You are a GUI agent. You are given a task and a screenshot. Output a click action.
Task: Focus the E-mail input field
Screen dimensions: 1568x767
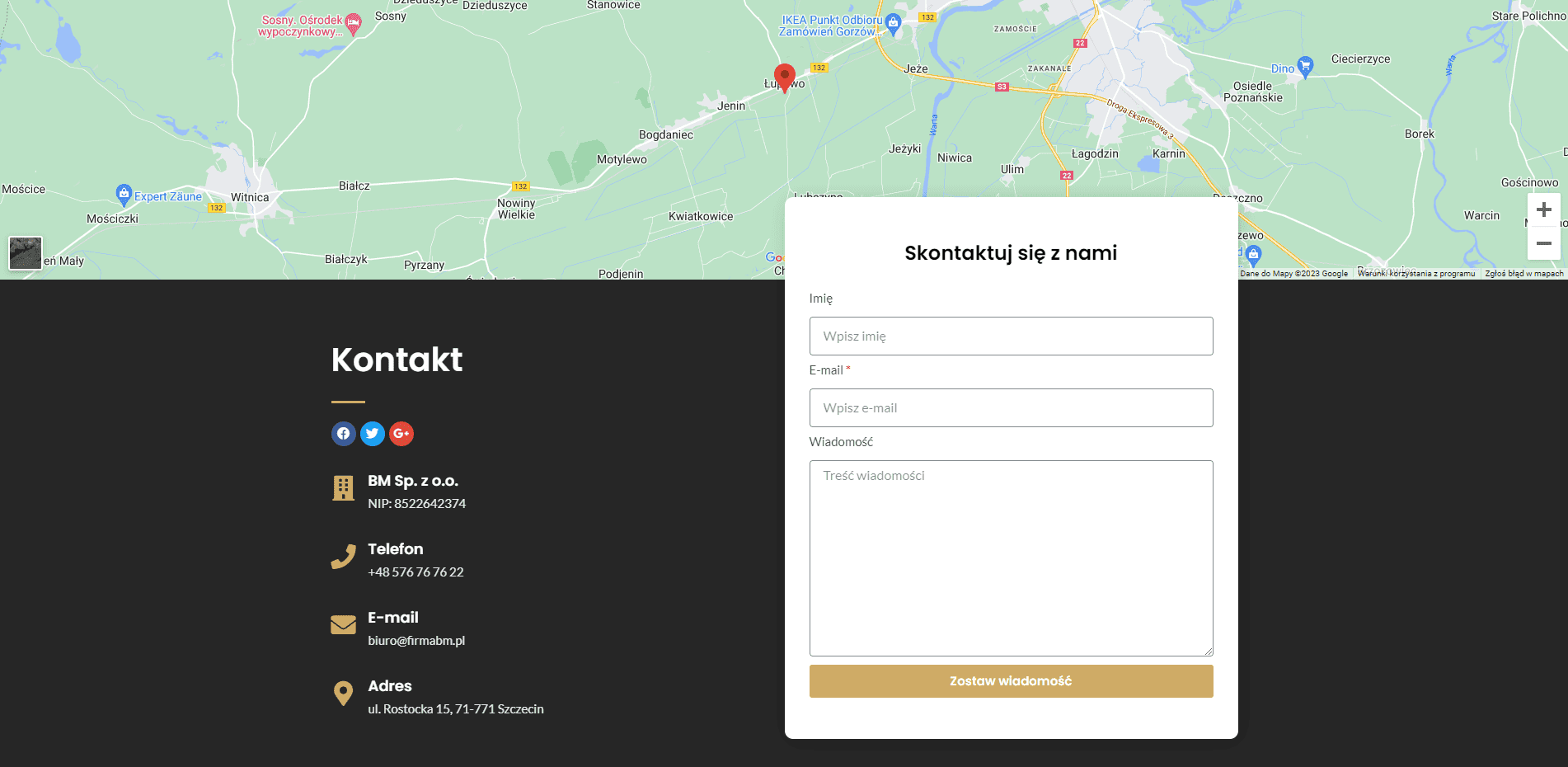tap(1011, 408)
